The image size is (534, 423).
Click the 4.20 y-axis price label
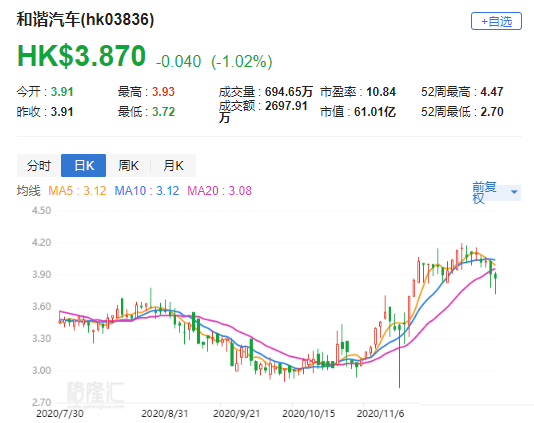click(x=41, y=242)
